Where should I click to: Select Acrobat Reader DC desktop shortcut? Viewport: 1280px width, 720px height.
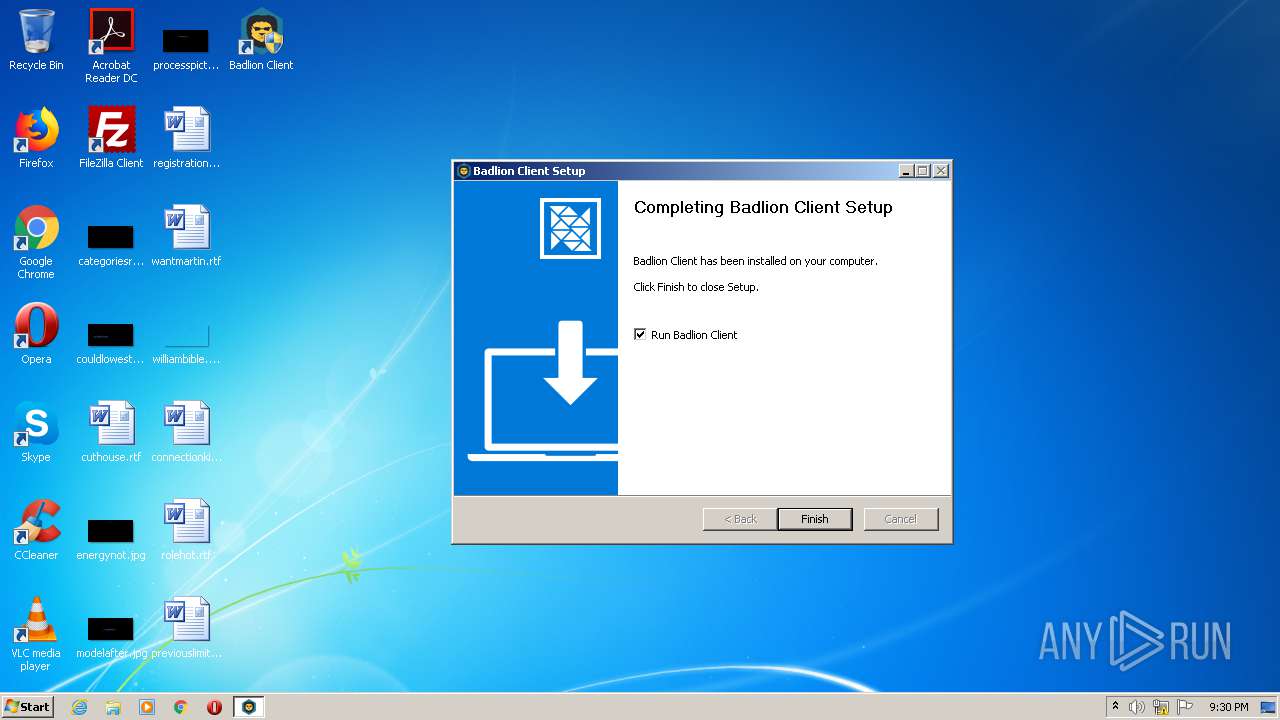(111, 46)
